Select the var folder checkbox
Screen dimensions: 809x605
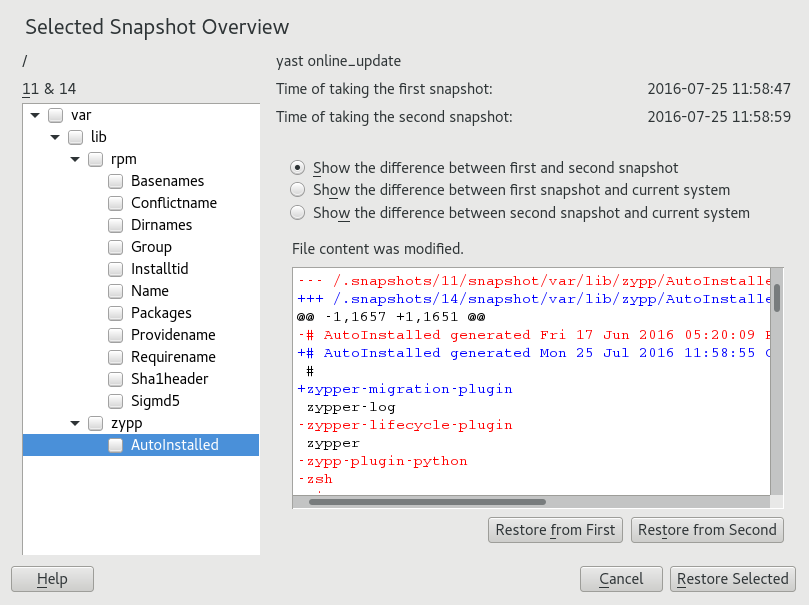tap(56, 115)
